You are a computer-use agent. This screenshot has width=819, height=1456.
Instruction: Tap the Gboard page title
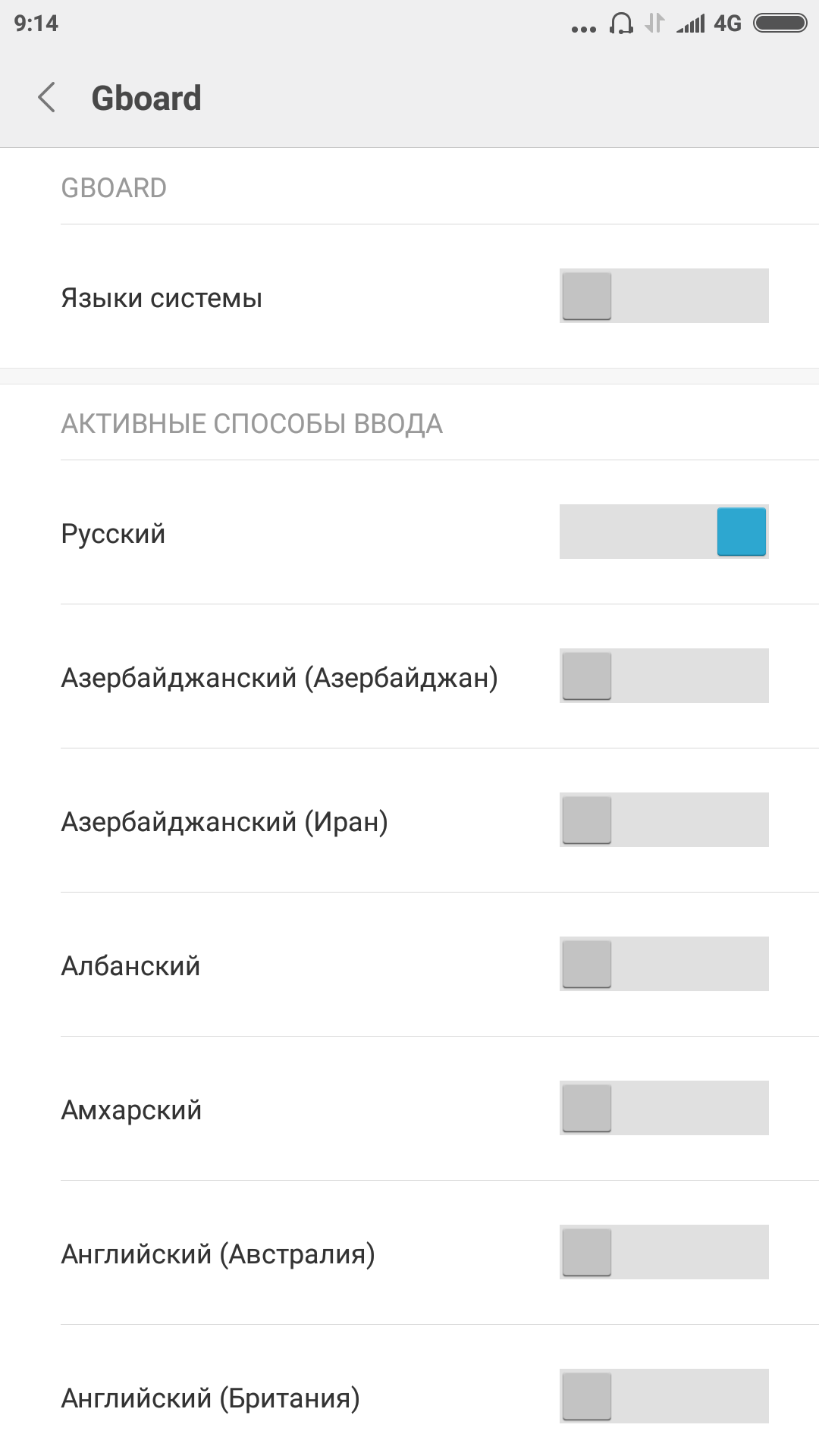[x=146, y=99]
